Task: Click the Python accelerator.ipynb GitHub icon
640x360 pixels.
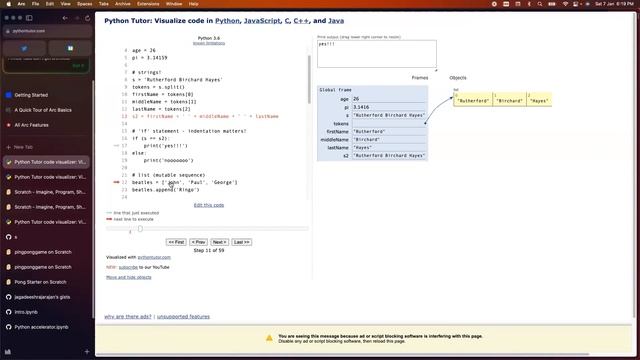Action: click(x=9, y=327)
